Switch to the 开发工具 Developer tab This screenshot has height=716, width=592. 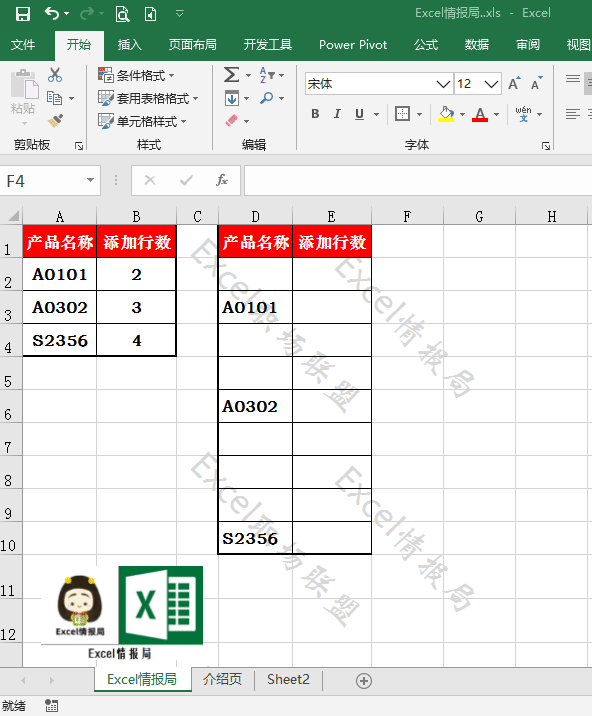268,45
